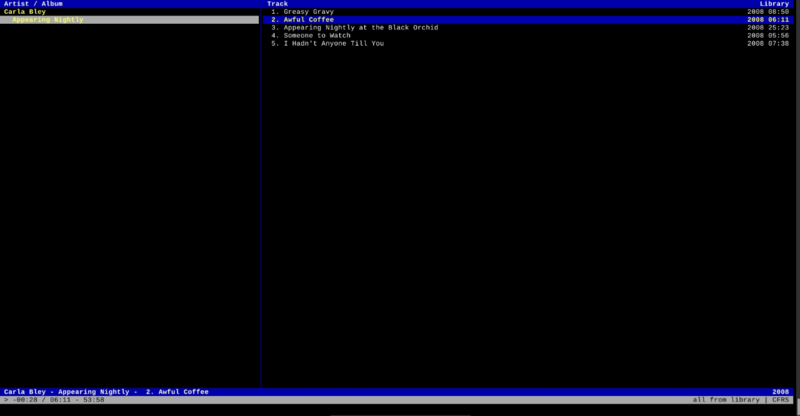Click the now playing title bar text

tap(106, 392)
